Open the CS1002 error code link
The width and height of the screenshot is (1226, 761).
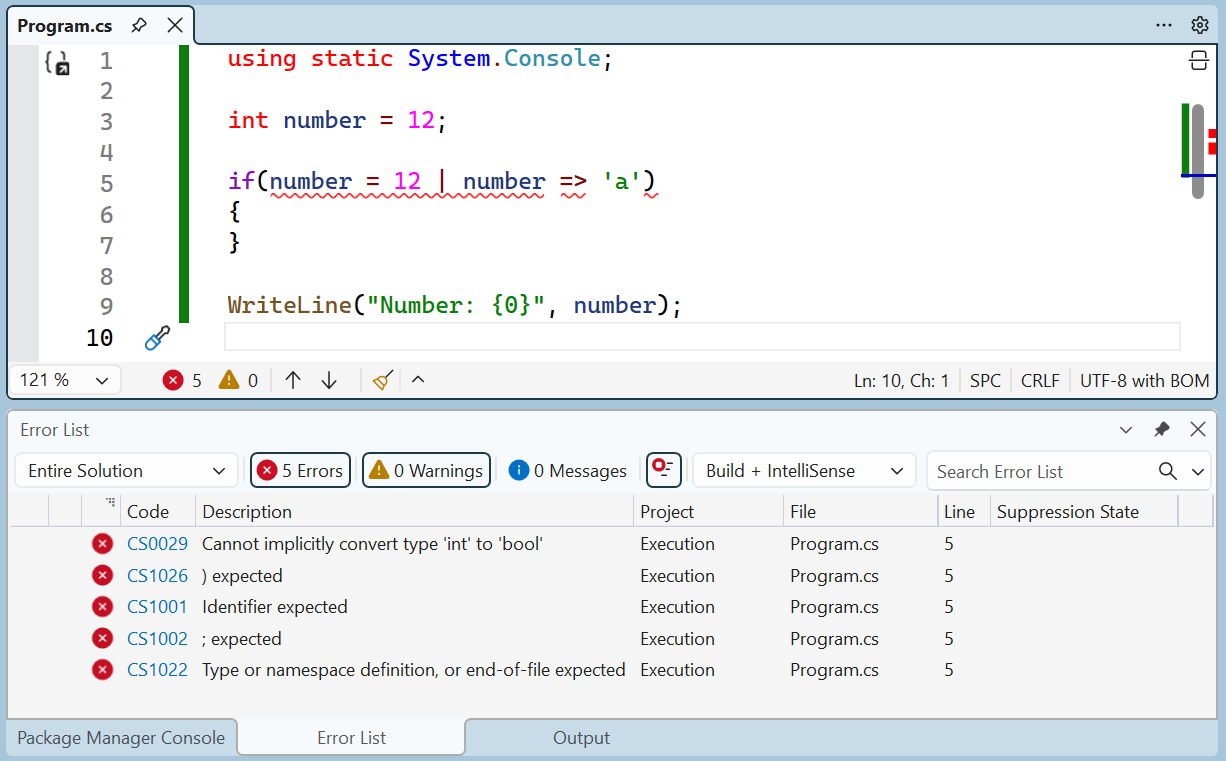(157, 639)
